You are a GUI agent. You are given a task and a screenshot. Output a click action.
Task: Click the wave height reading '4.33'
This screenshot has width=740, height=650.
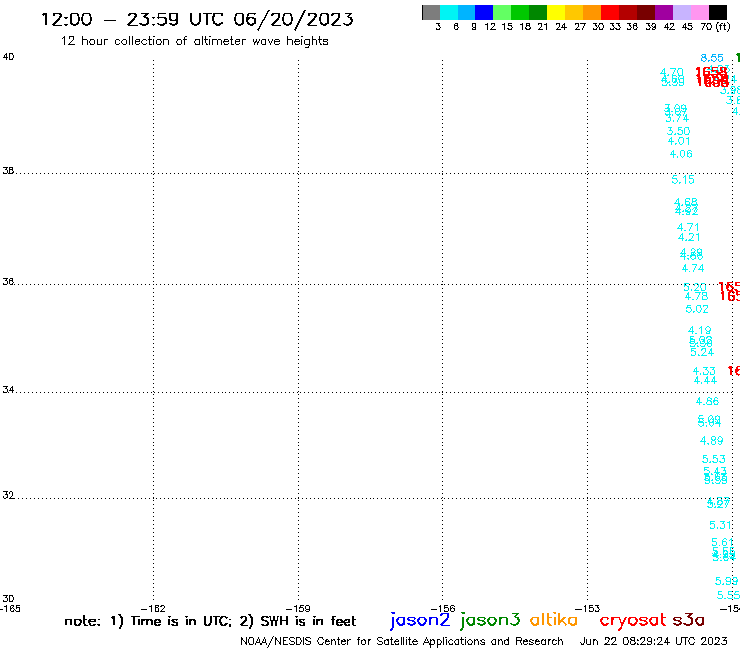(704, 371)
